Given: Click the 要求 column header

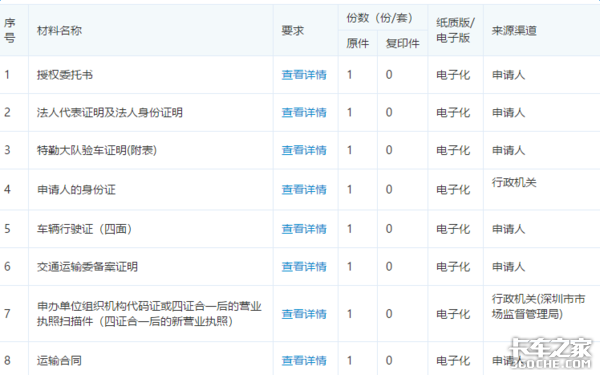Looking at the screenshot, I should (x=293, y=31).
